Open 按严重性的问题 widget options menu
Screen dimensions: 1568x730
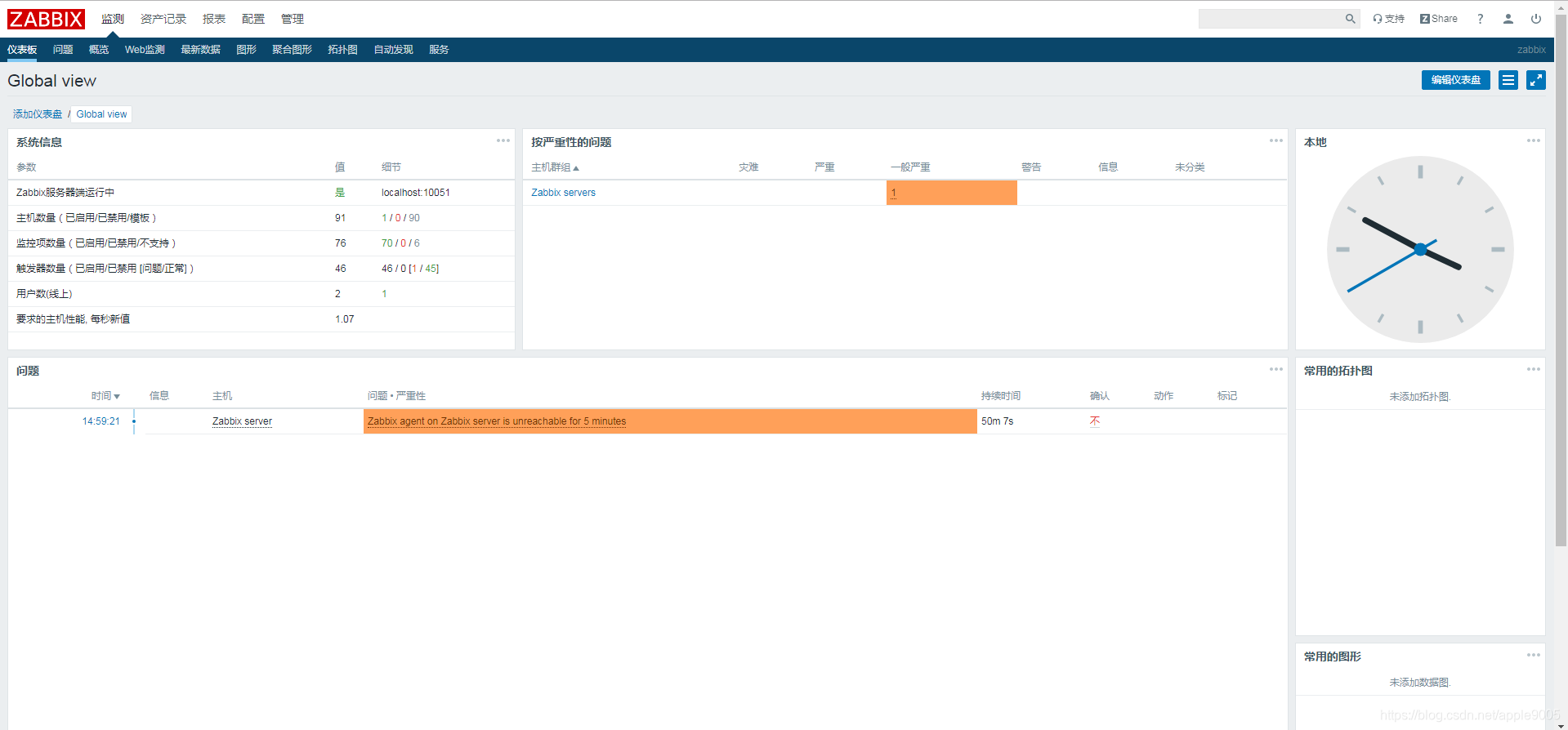pyautogui.click(x=1276, y=140)
